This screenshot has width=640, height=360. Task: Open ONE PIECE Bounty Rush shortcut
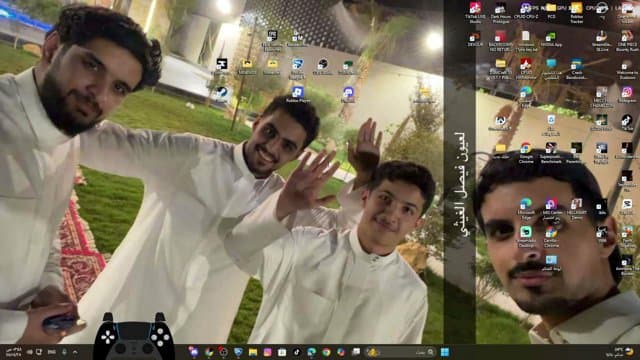[x=627, y=42]
